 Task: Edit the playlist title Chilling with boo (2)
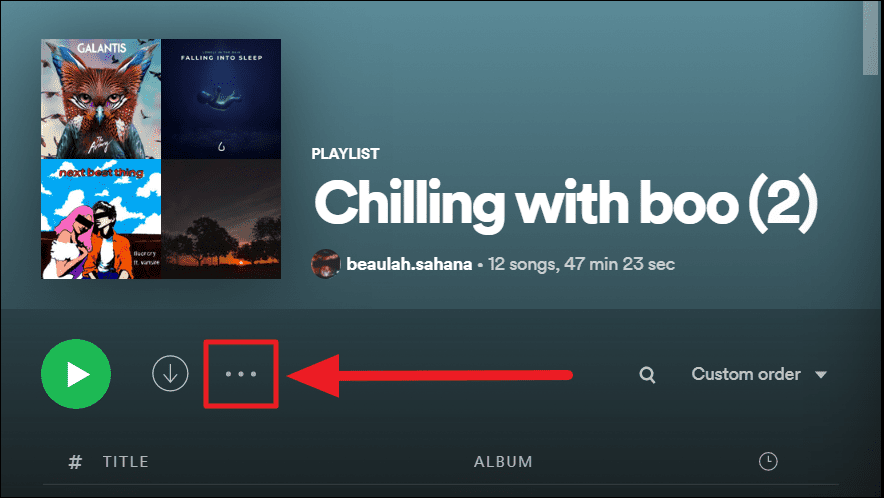[565, 204]
